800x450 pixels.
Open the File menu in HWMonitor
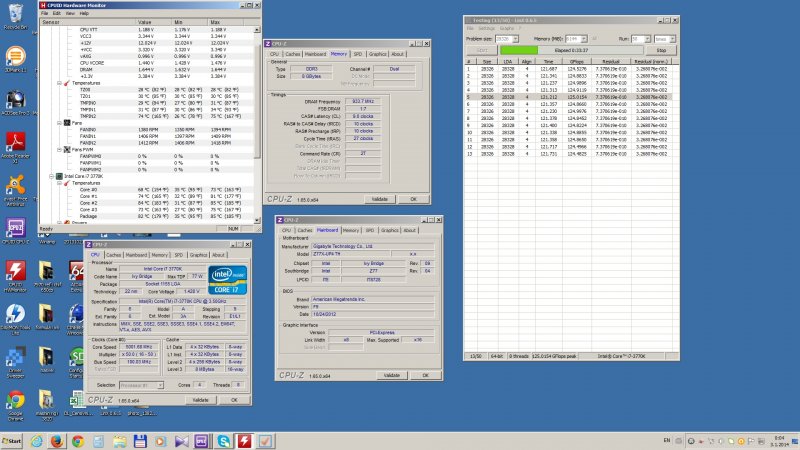pos(45,13)
